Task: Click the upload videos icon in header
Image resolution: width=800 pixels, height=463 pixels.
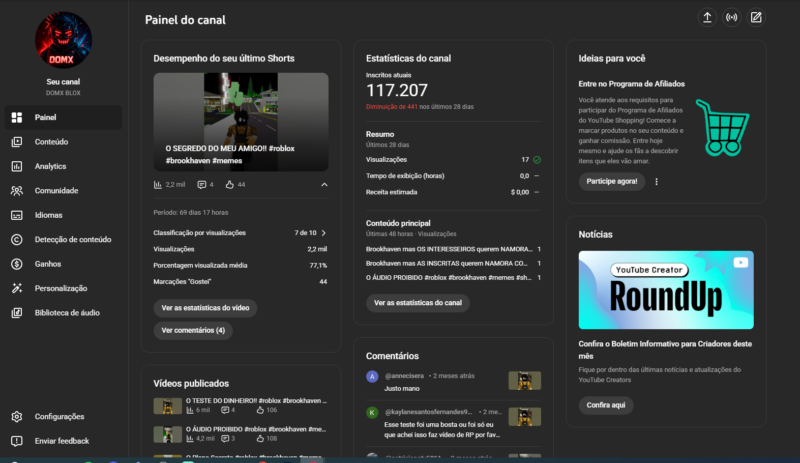Action: 708,17
